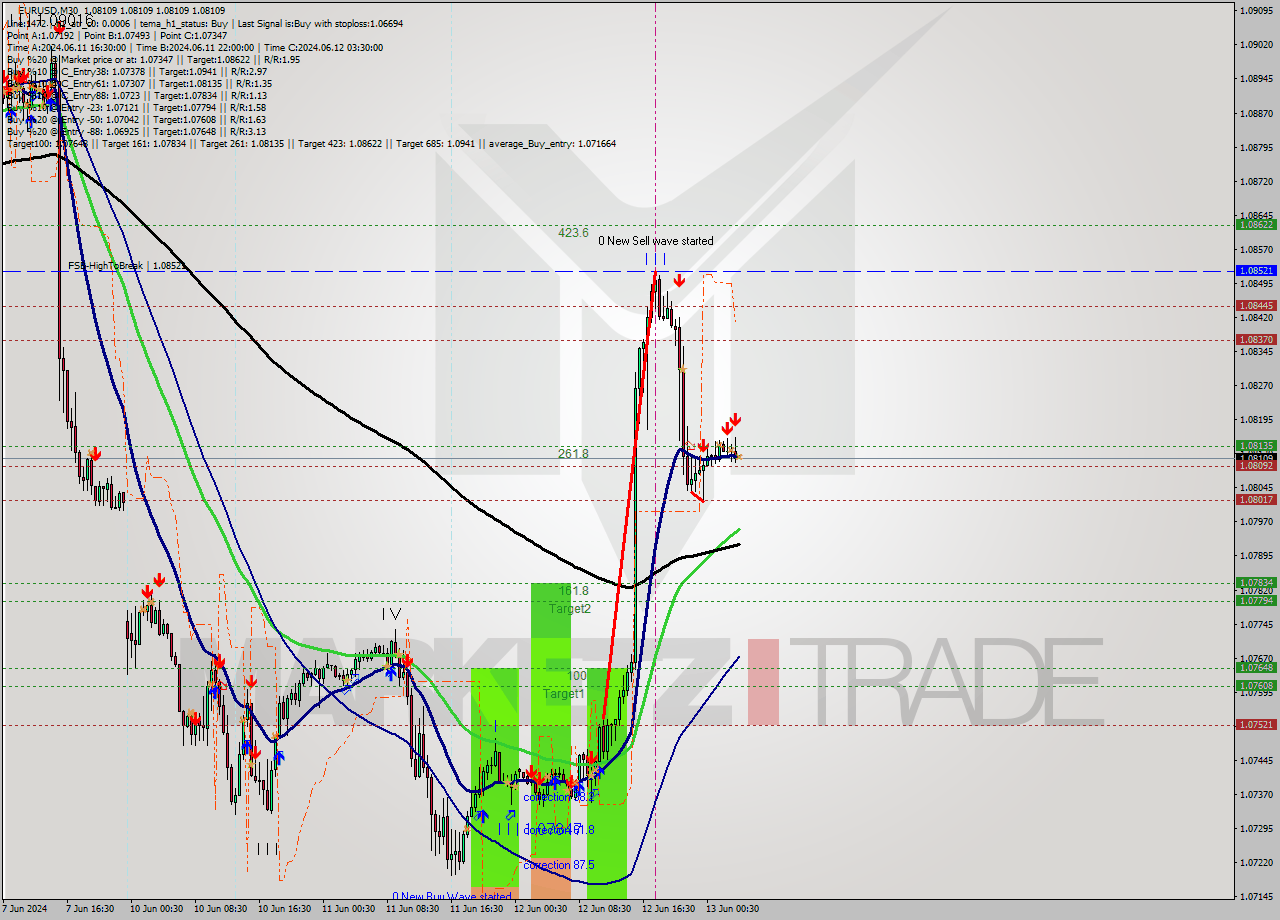Image resolution: width=1280 pixels, height=920 pixels.
Task: Click the 1.09095 price axis label
Action: click(x=1257, y=10)
